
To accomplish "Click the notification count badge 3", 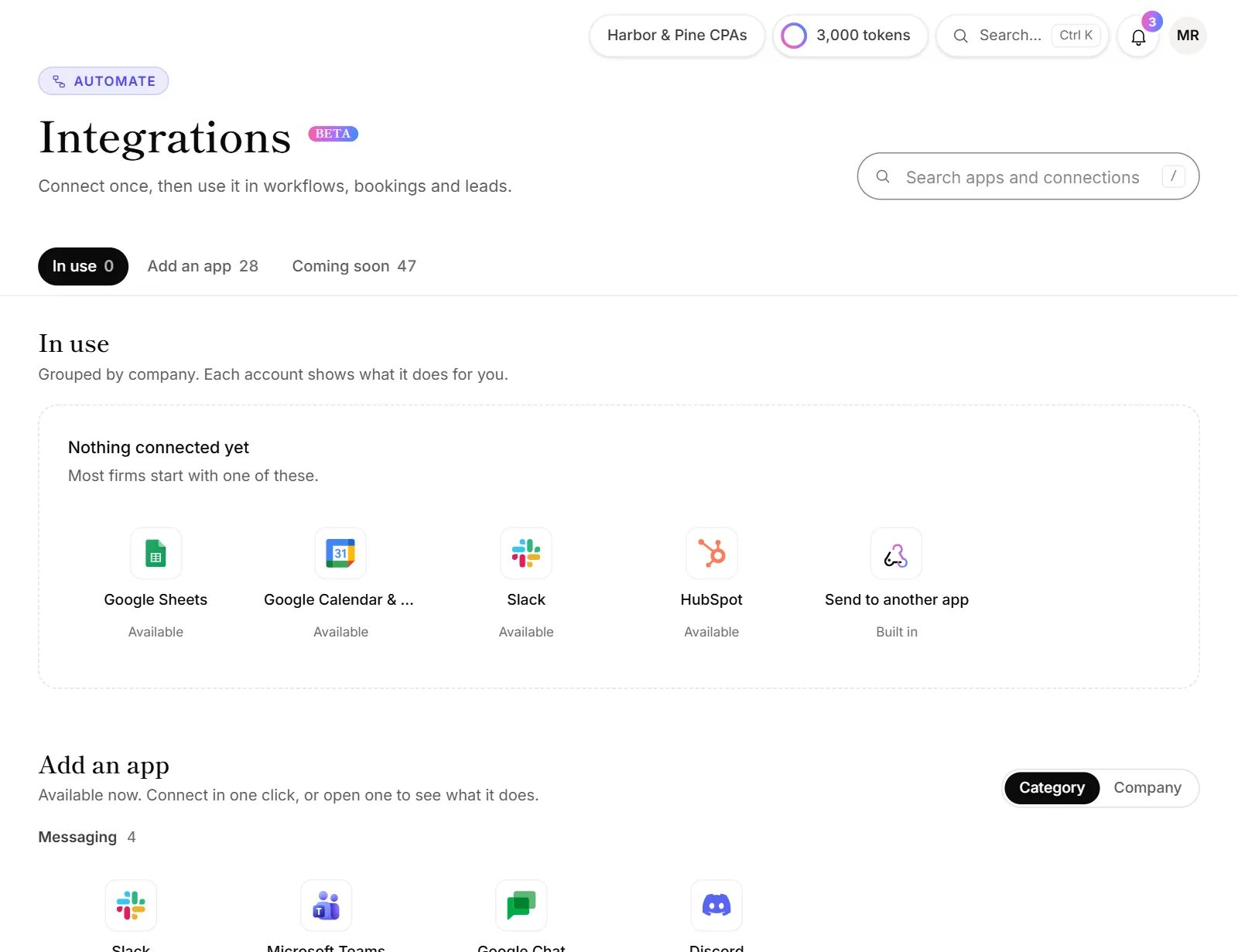I will point(1152,22).
